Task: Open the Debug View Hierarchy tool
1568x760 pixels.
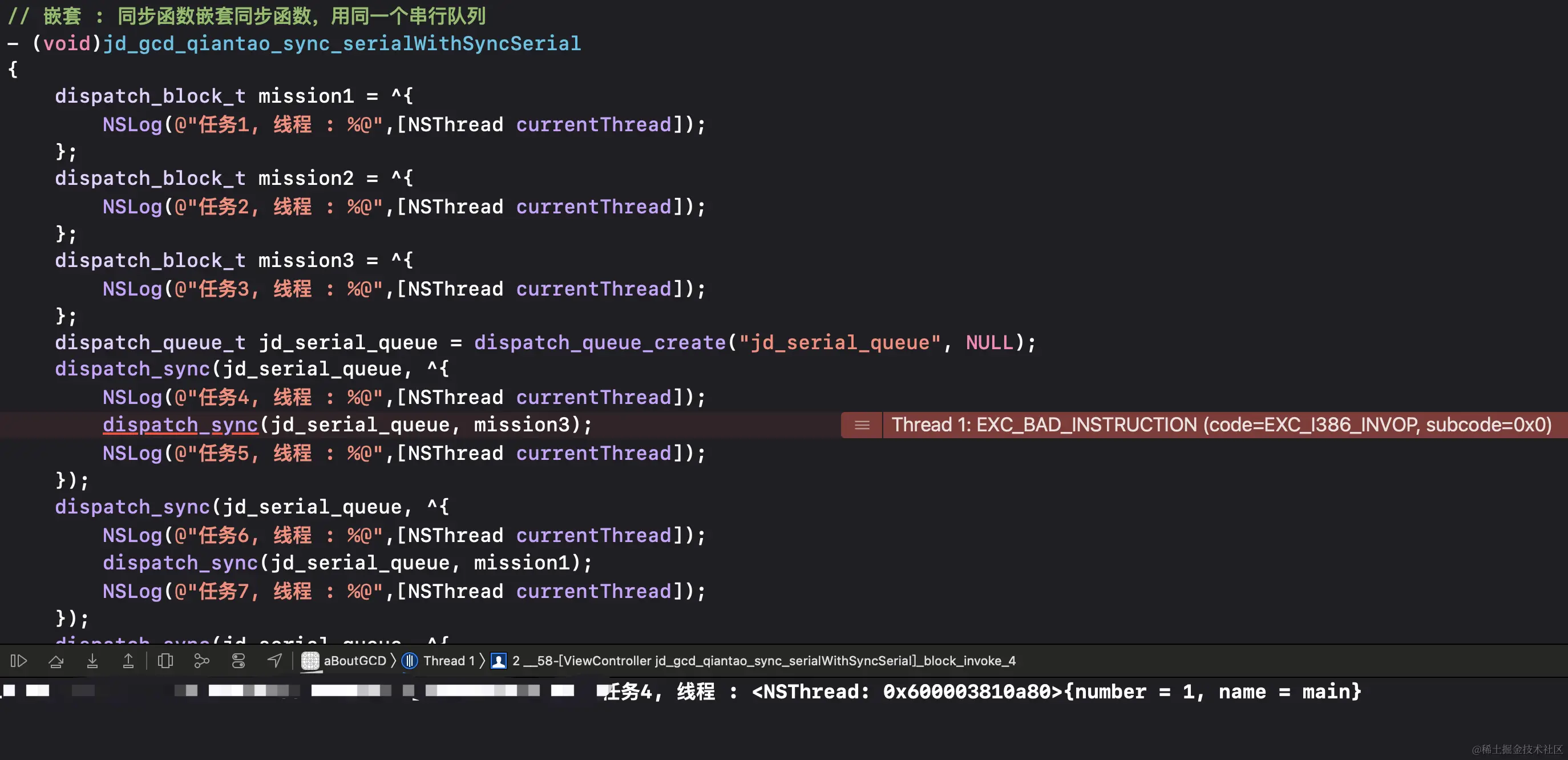Action: [165, 661]
